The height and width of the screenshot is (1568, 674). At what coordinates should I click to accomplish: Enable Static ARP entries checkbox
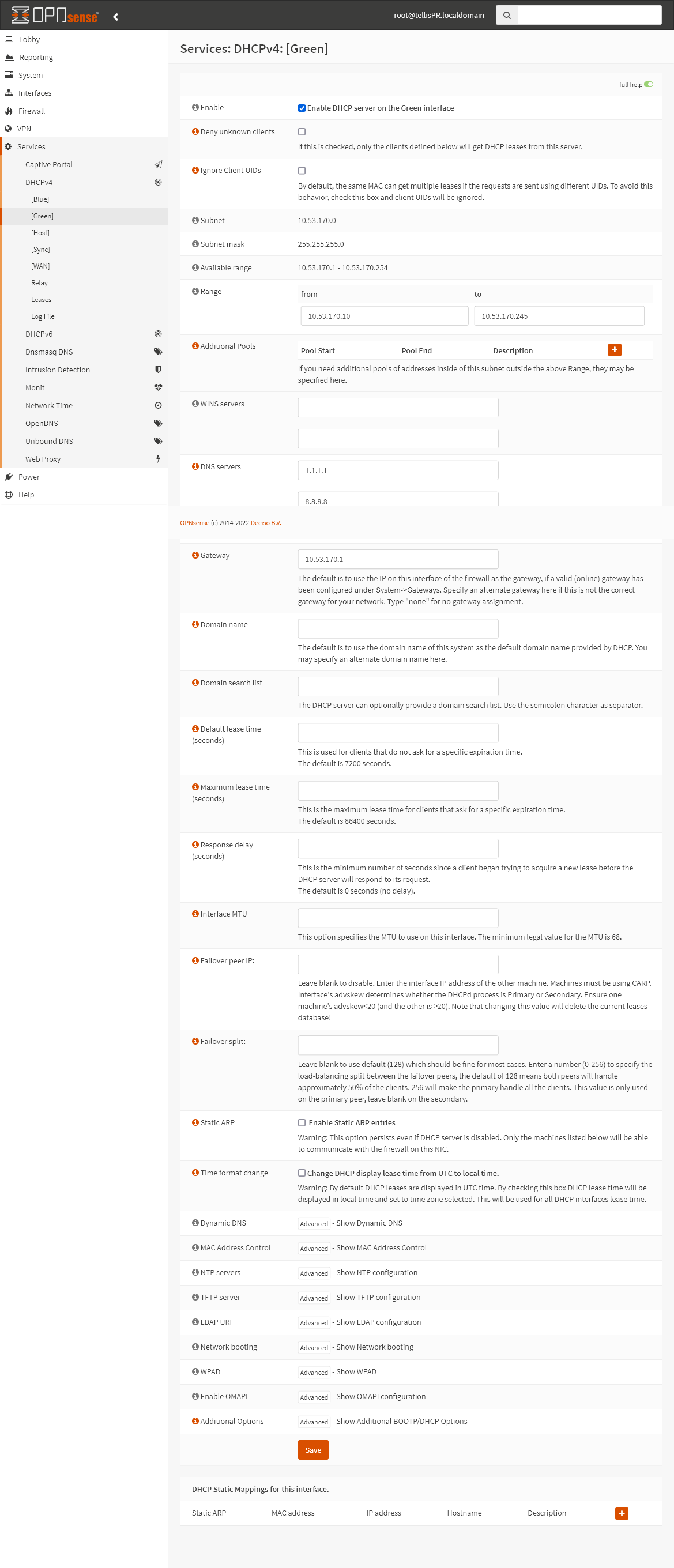tap(302, 1123)
